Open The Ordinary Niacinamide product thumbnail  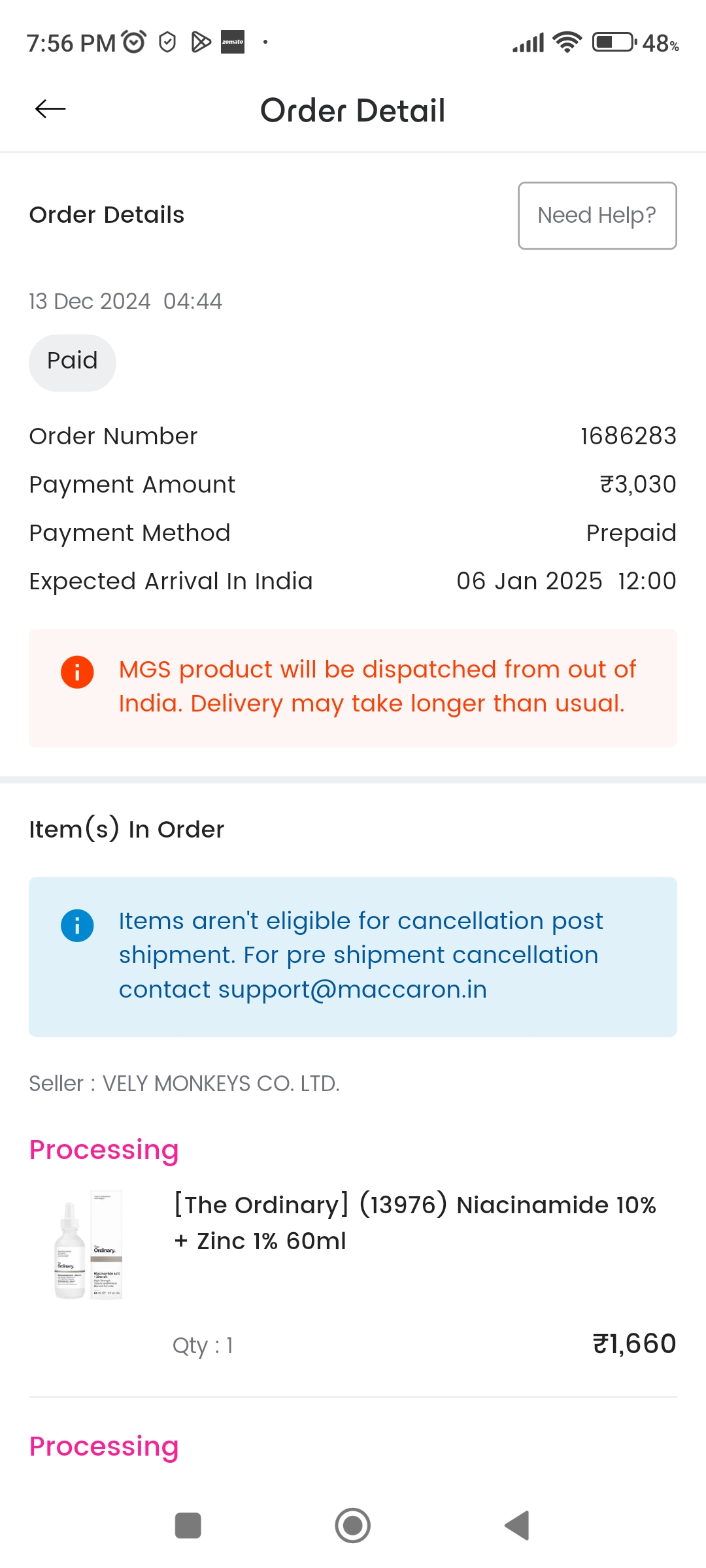(x=88, y=1245)
